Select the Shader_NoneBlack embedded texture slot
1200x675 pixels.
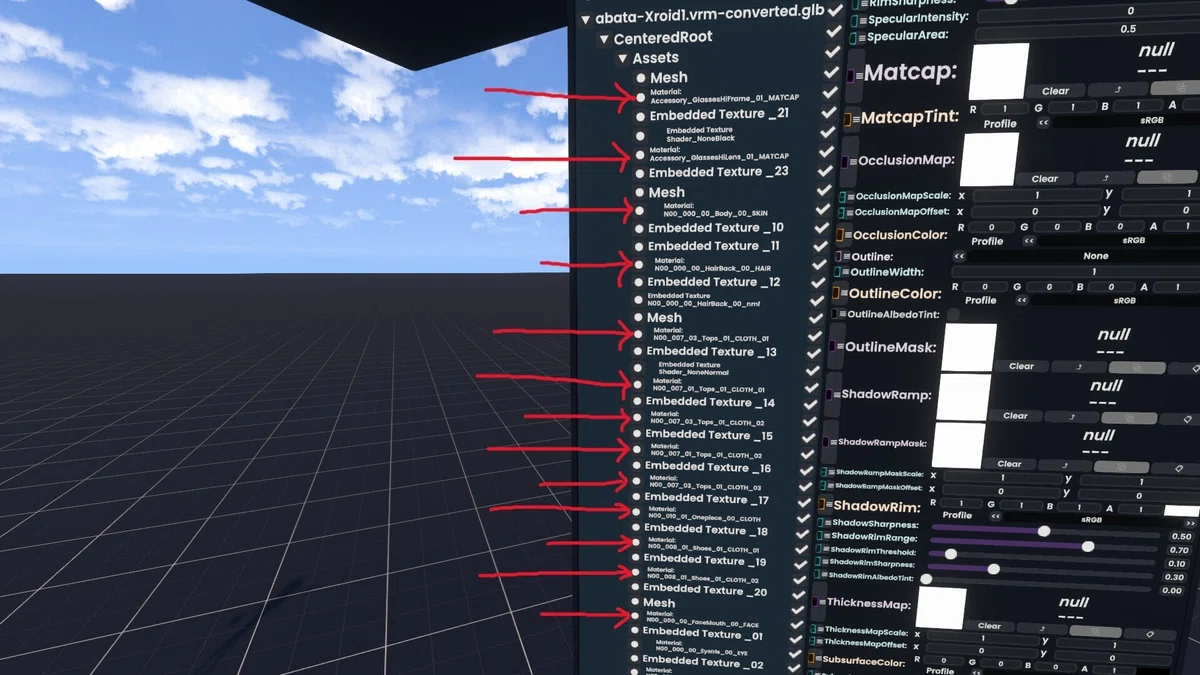pyautogui.click(x=700, y=134)
